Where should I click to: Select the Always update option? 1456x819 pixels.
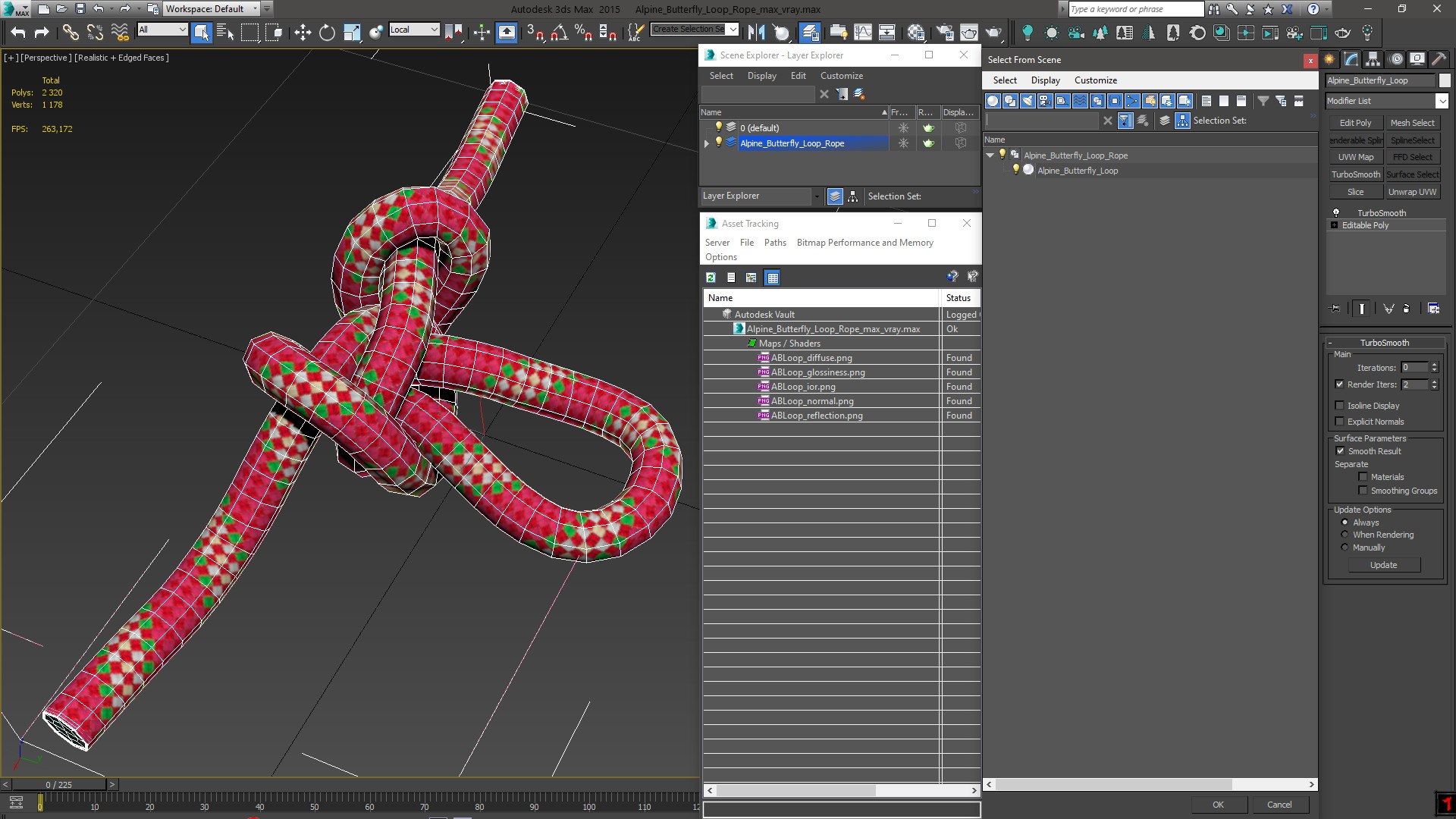pyautogui.click(x=1345, y=522)
